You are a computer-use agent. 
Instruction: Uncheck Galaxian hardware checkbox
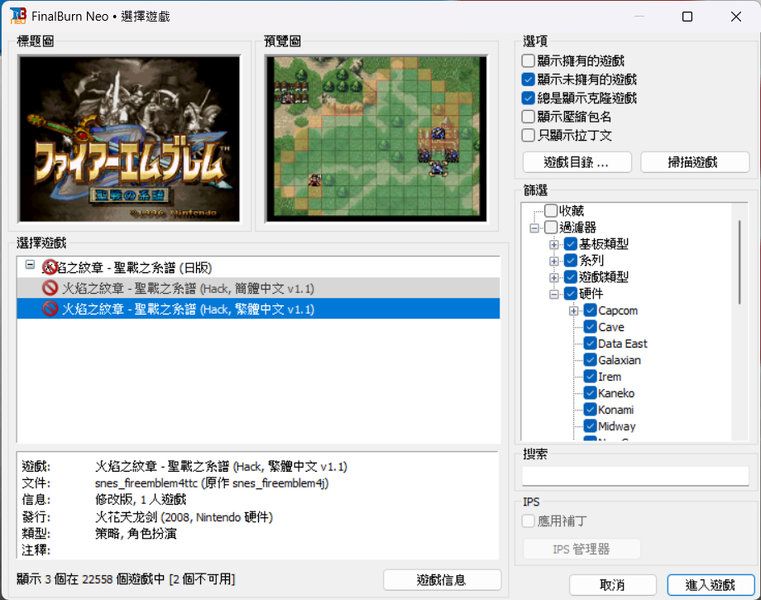tap(590, 360)
